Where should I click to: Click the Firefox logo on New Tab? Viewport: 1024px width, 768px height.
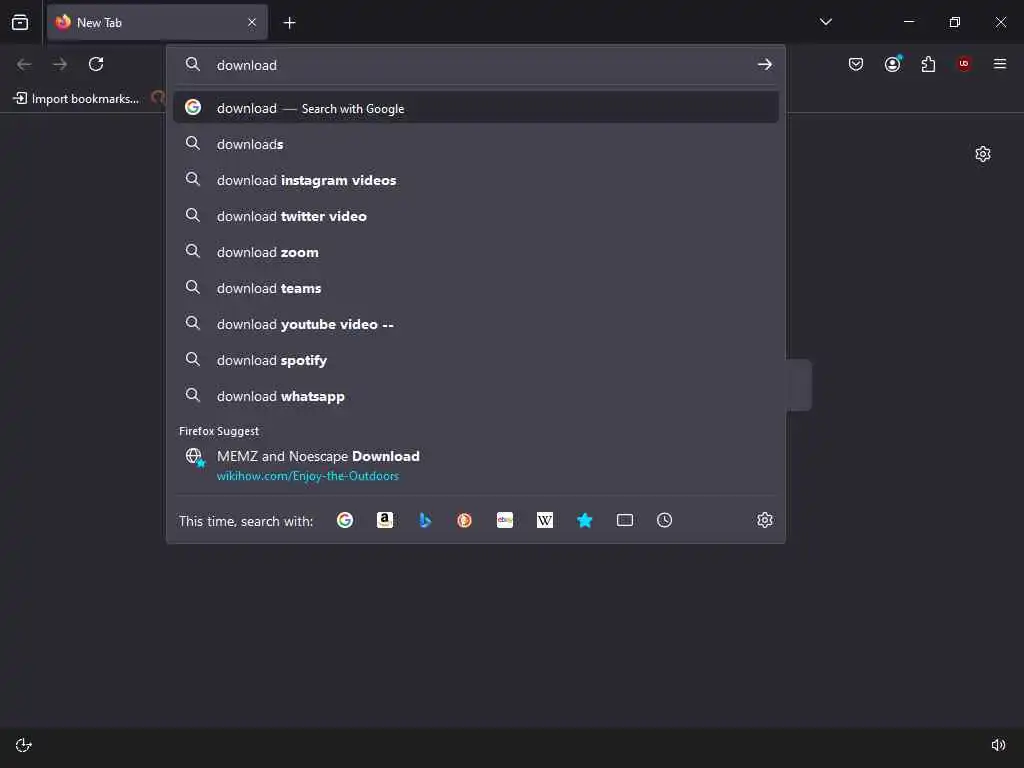(63, 22)
